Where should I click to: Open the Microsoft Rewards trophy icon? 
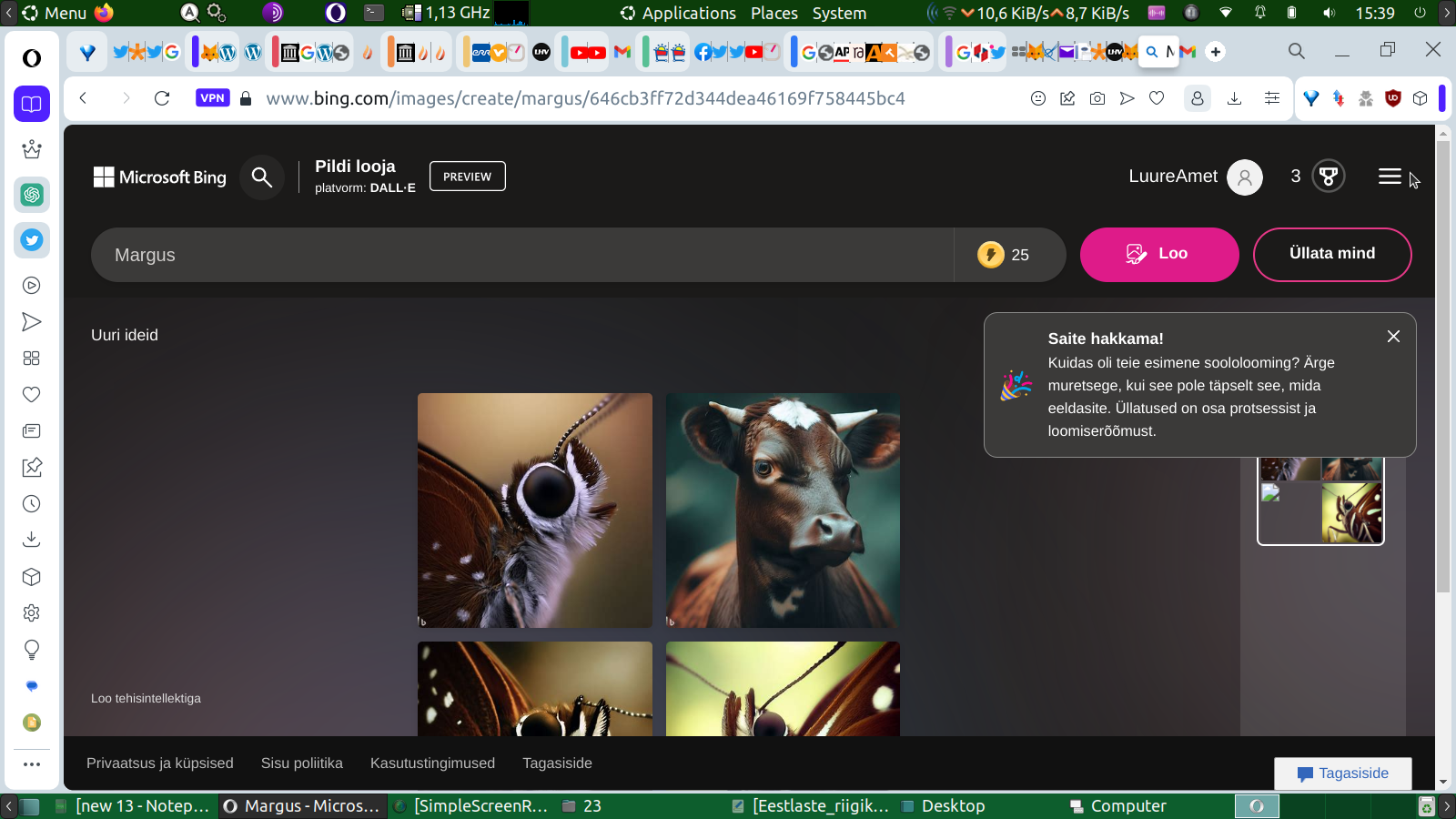[1329, 177]
